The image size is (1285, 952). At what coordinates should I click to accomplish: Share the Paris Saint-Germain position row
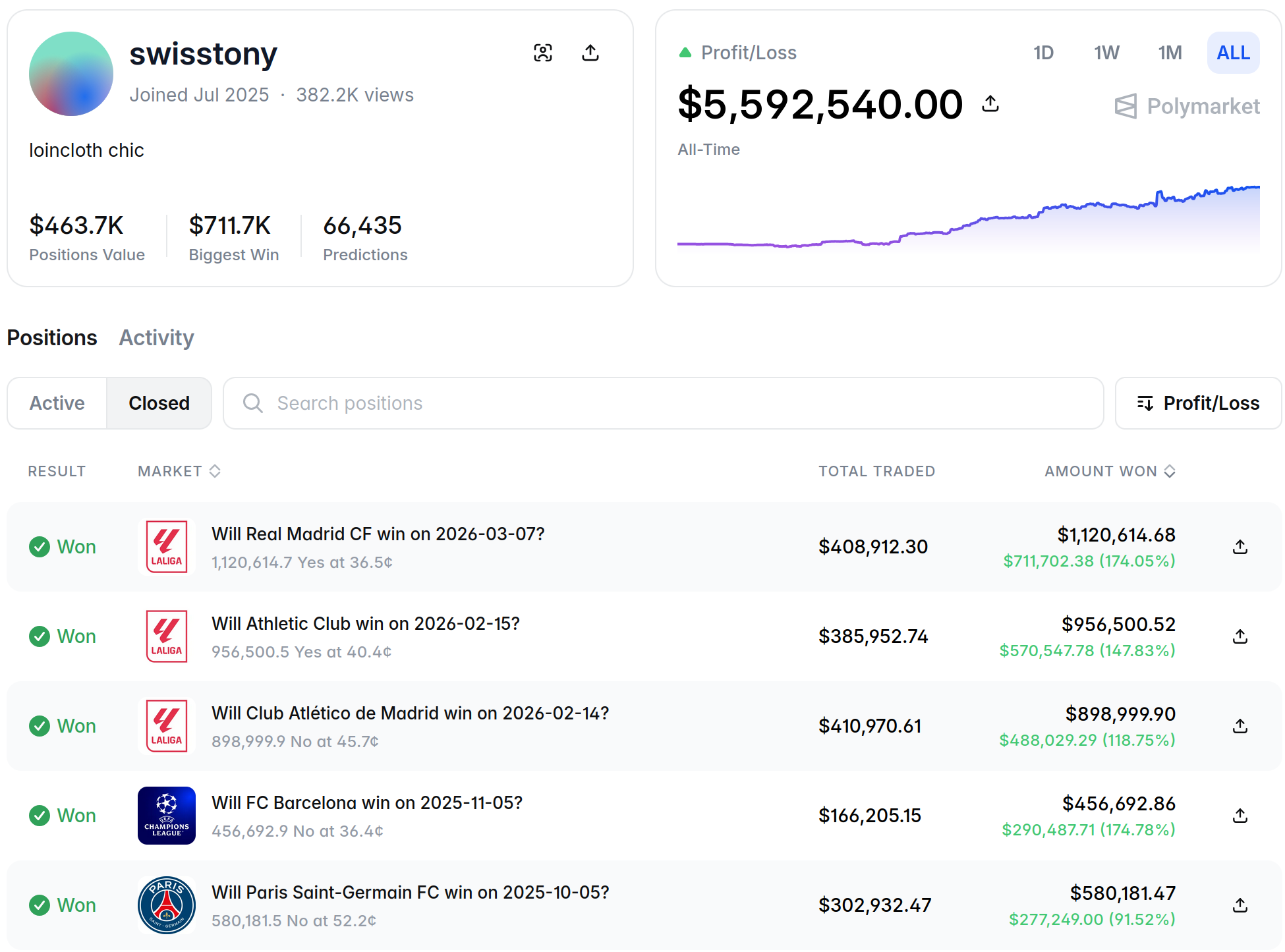pyautogui.click(x=1240, y=905)
